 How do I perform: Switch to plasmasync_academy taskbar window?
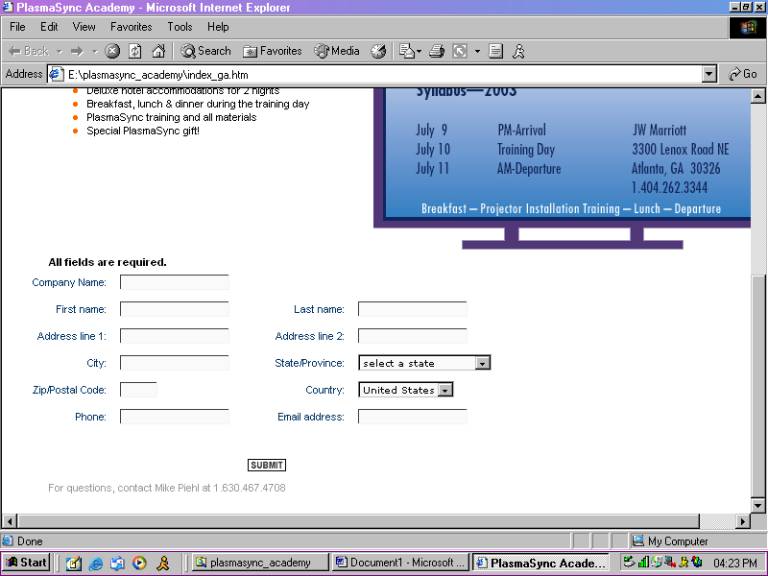pos(260,562)
